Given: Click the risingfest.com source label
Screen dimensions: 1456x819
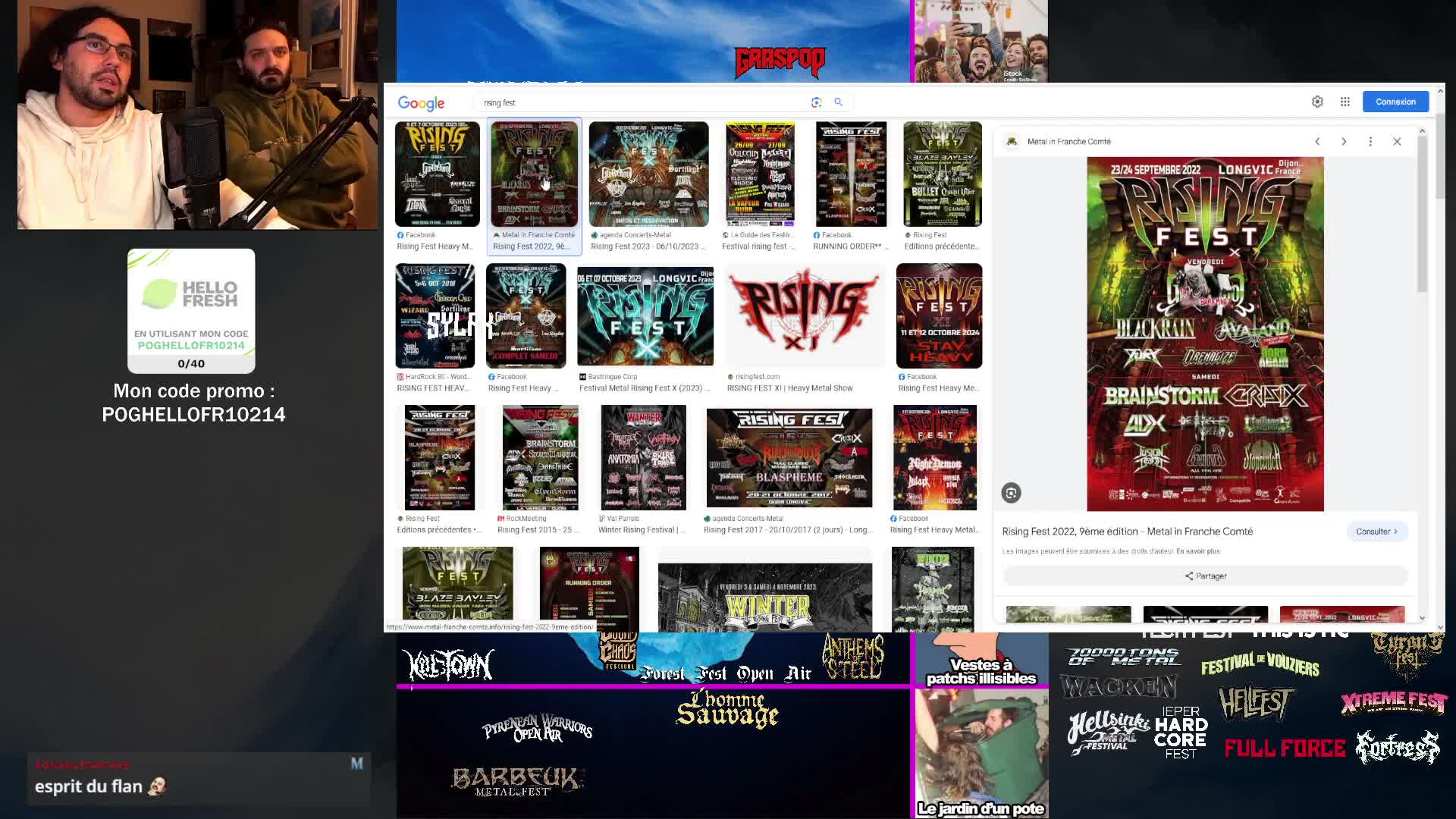Looking at the screenshot, I should [757, 377].
